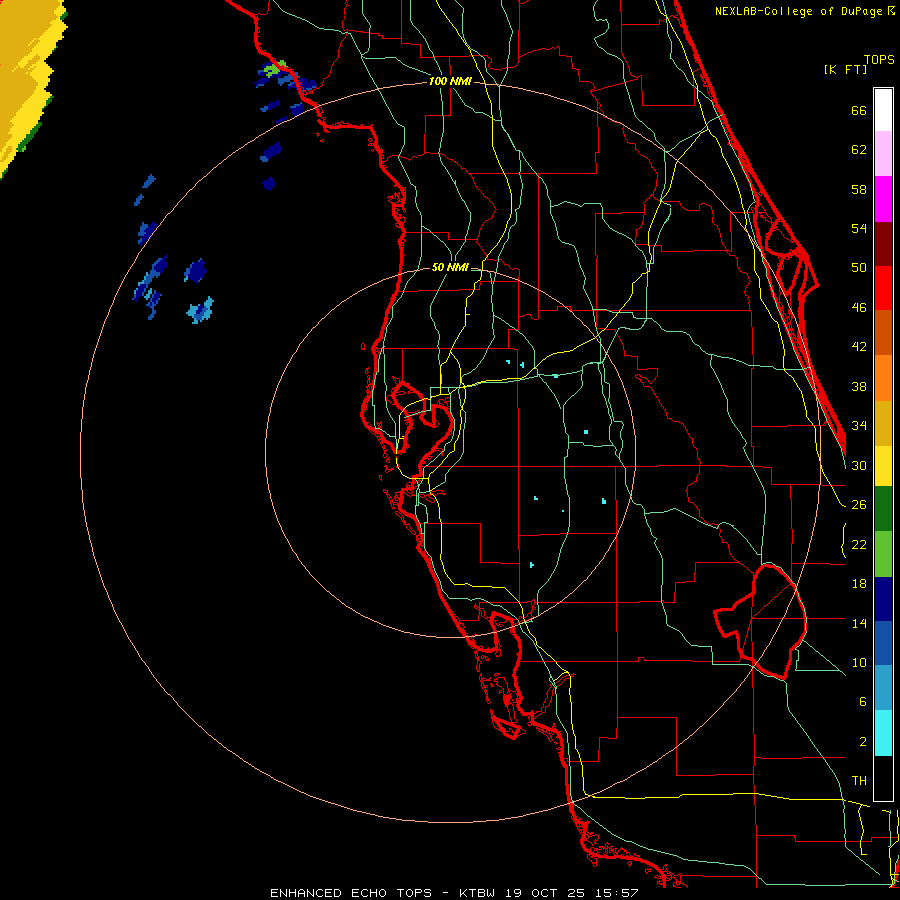Click the "50 NMI" range ring label
The height and width of the screenshot is (900, 900).
coord(450,267)
